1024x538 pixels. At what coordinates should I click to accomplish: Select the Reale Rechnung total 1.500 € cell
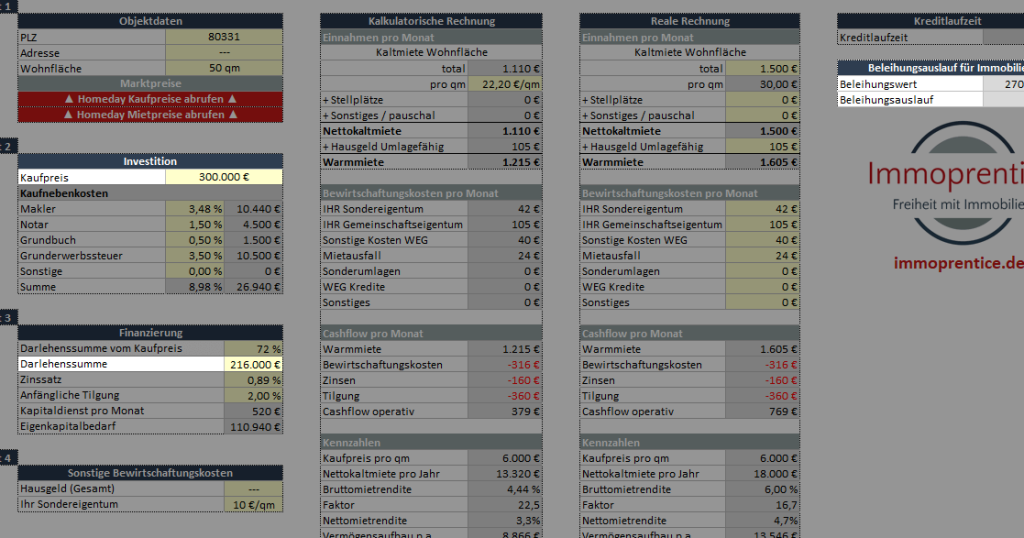[763, 69]
